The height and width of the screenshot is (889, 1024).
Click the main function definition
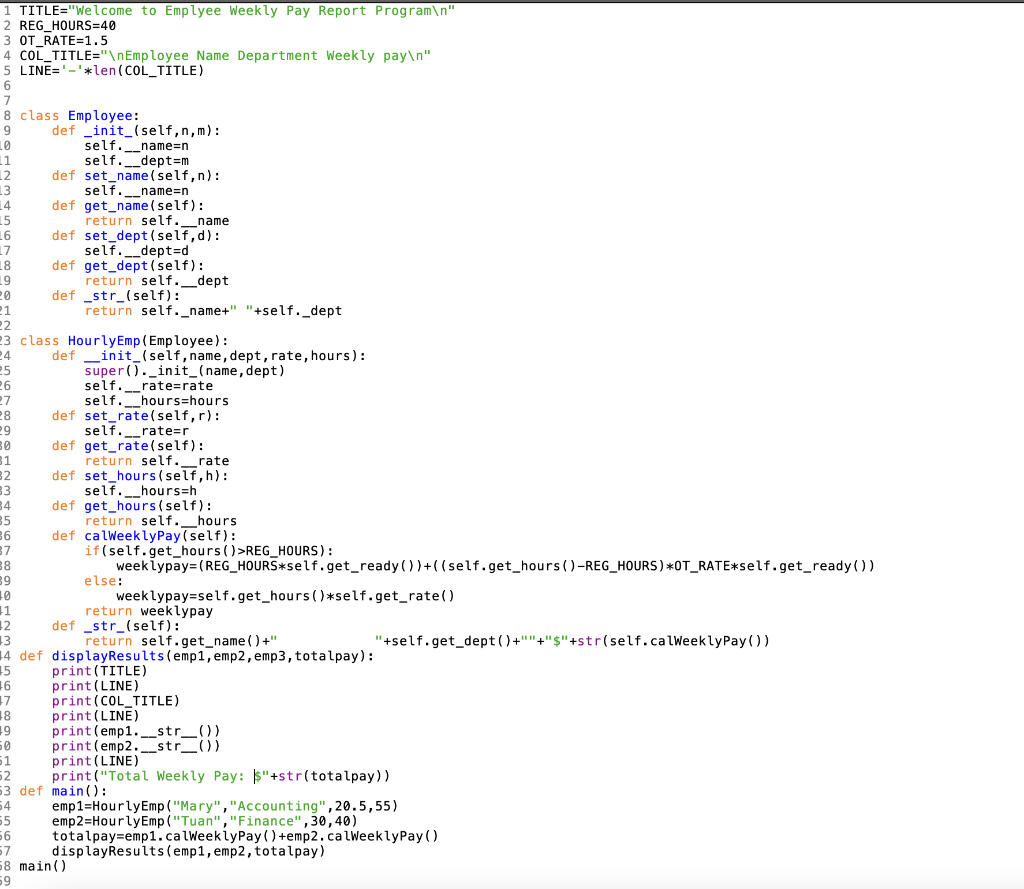(71, 790)
